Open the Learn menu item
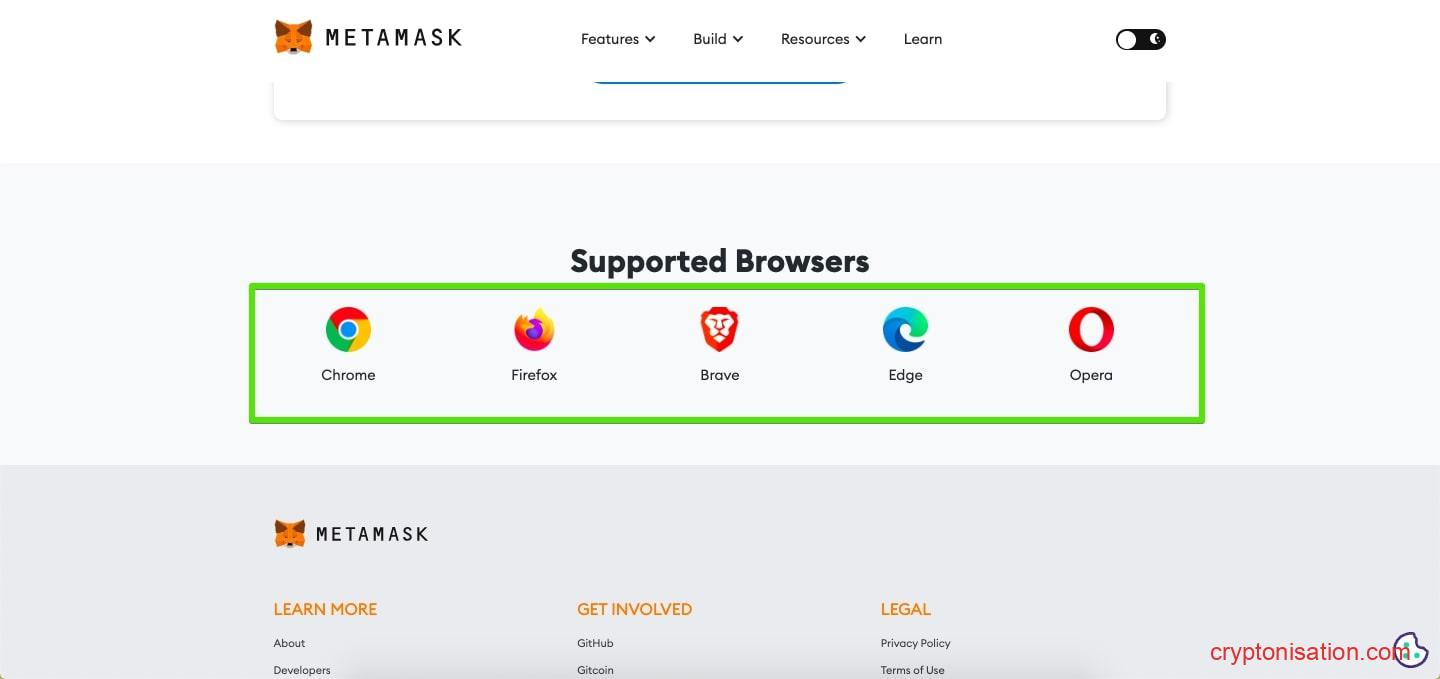The image size is (1440, 679). (x=923, y=39)
